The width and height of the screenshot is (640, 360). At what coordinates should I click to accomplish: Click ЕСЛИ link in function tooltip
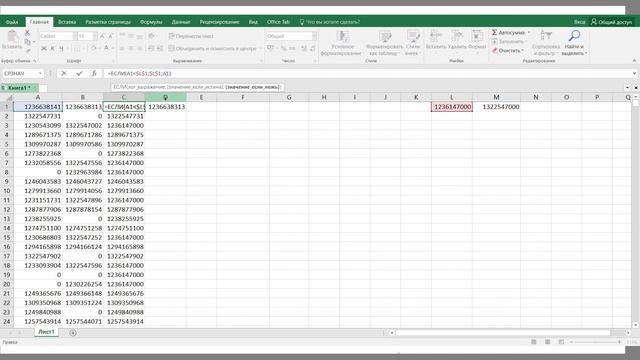coord(118,87)
